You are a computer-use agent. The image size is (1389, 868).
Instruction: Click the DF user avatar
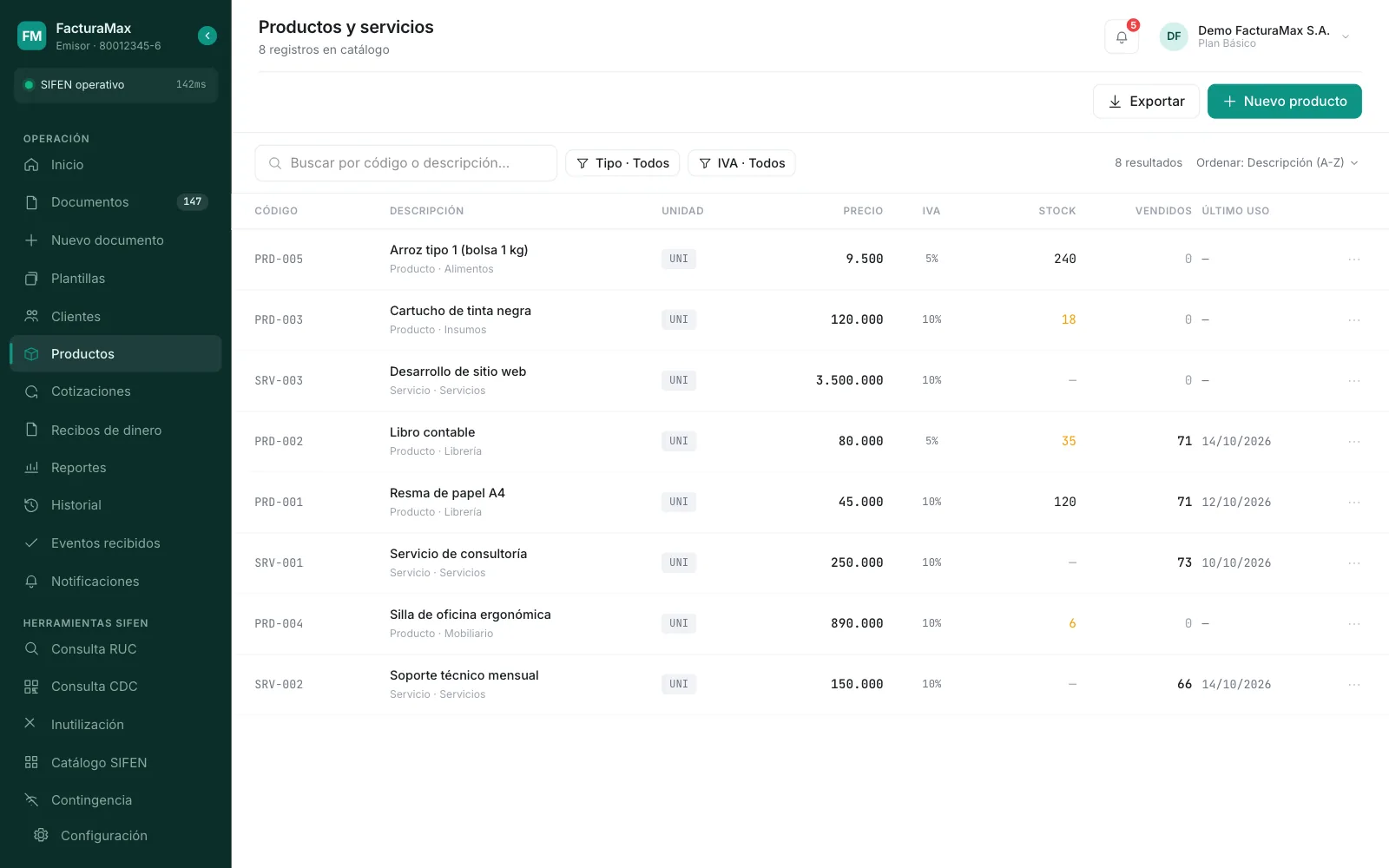click(x=1174, y=36)
